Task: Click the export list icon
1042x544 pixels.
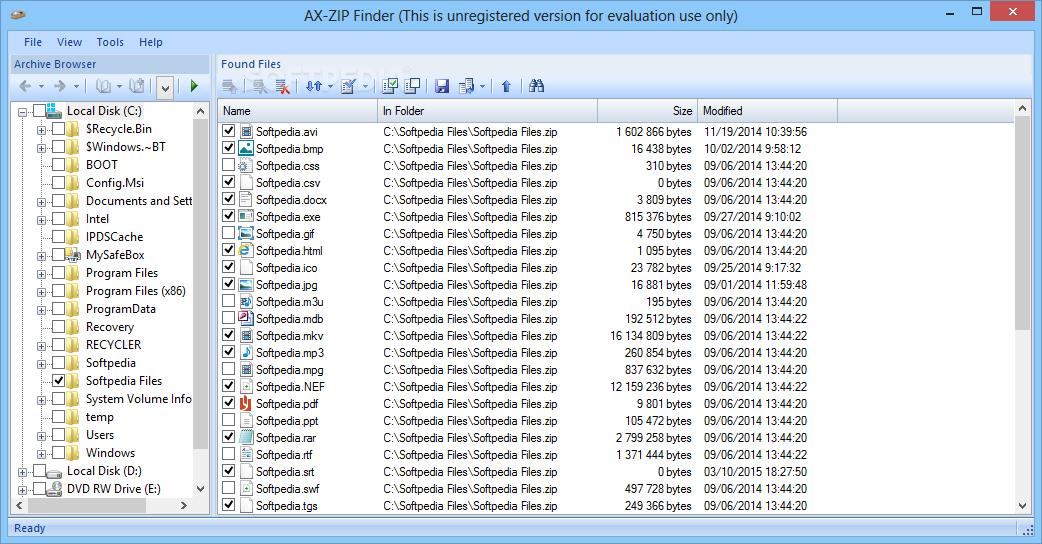Action: (x=467, y=86)
